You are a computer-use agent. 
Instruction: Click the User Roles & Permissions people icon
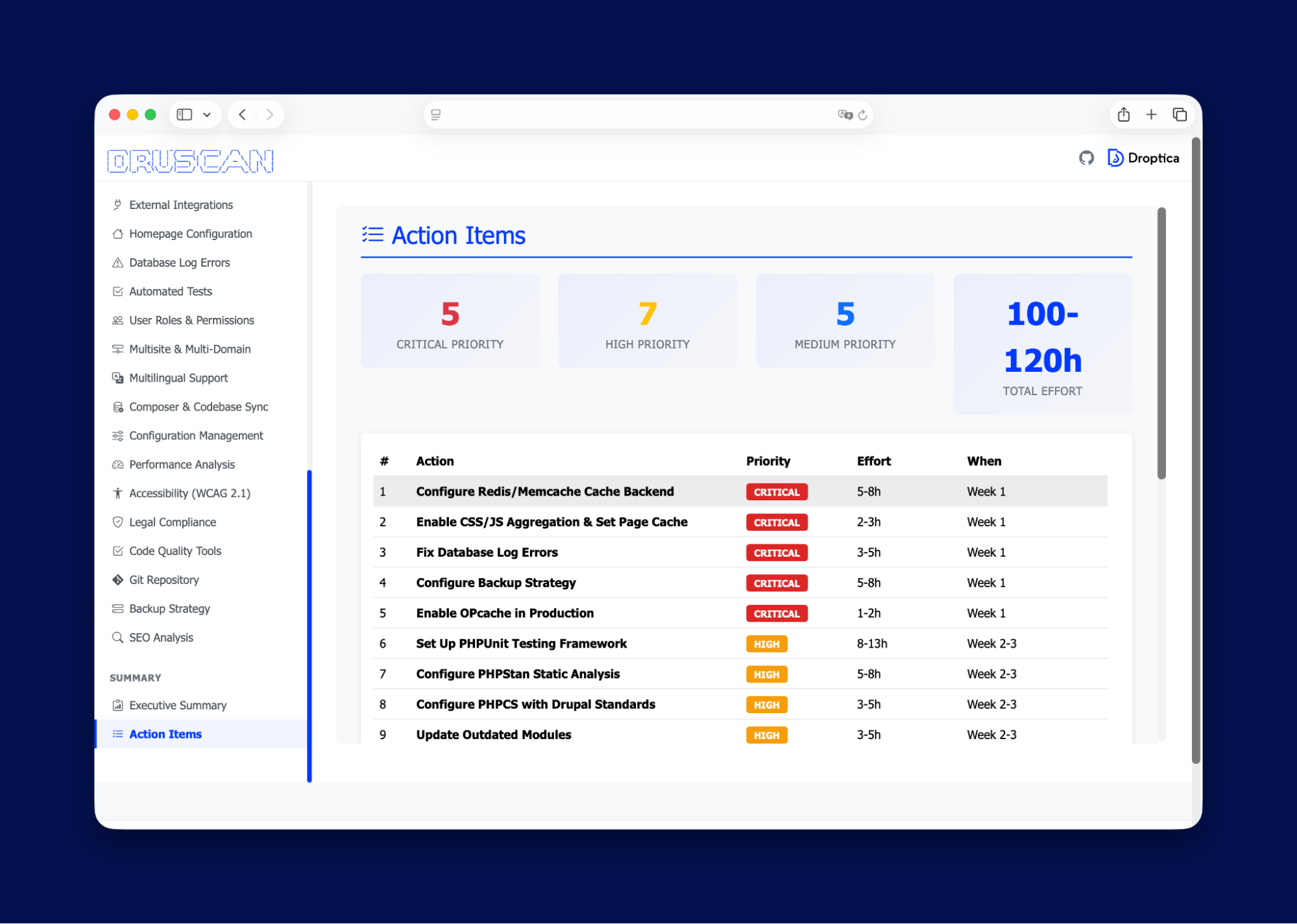117,320
